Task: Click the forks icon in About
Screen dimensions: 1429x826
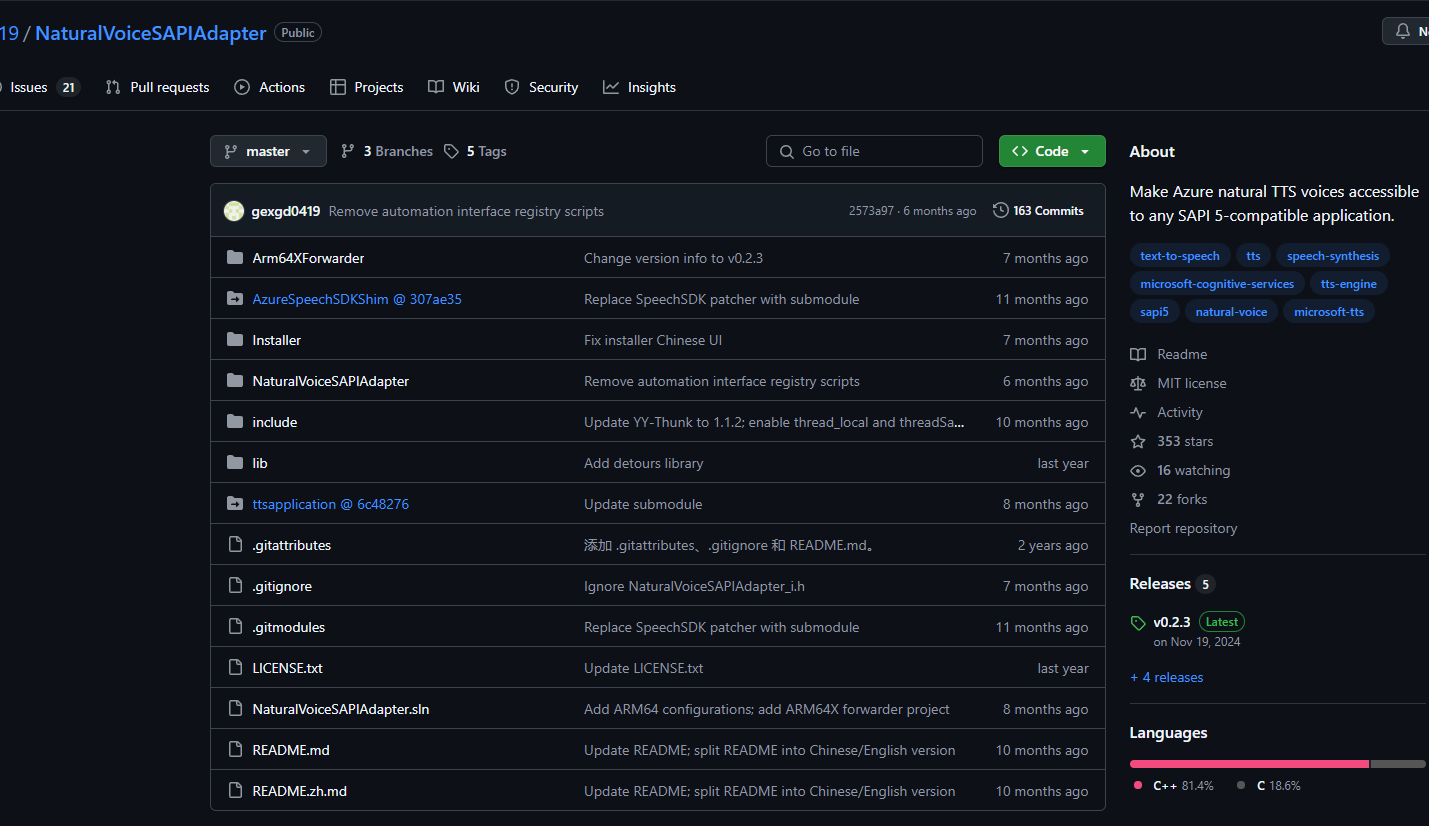Action: [x=1138, y=499]
